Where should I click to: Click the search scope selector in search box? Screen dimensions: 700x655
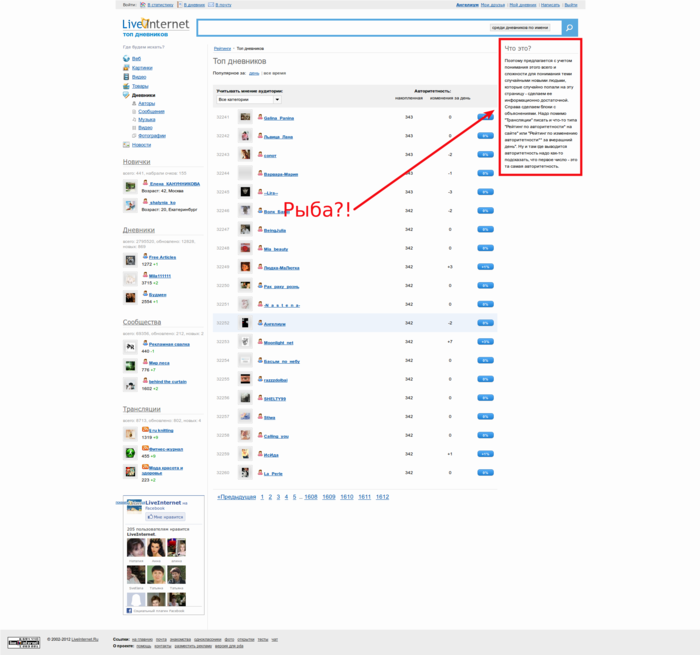point(520,28)
